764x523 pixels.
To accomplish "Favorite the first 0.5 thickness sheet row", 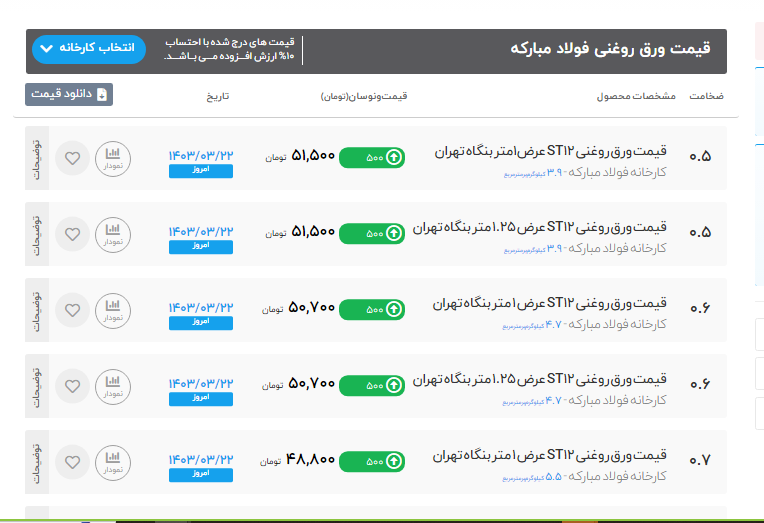I will click(x=72, y=158).
